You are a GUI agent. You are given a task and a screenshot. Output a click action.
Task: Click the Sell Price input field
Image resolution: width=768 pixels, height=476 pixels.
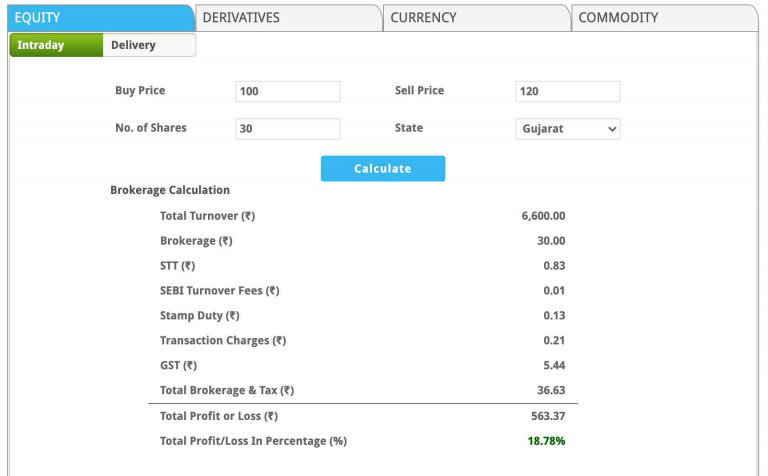point(568,92)
